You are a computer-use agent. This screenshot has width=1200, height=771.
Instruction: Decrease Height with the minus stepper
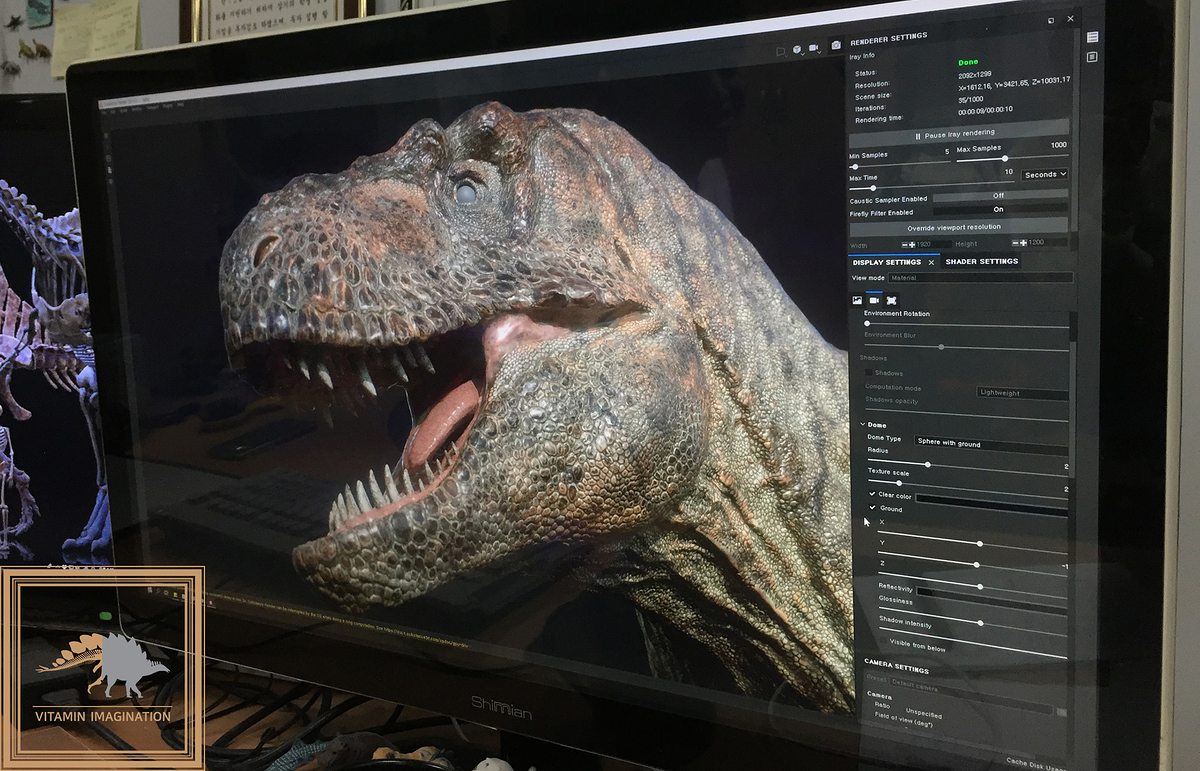tap(1014, 243)
